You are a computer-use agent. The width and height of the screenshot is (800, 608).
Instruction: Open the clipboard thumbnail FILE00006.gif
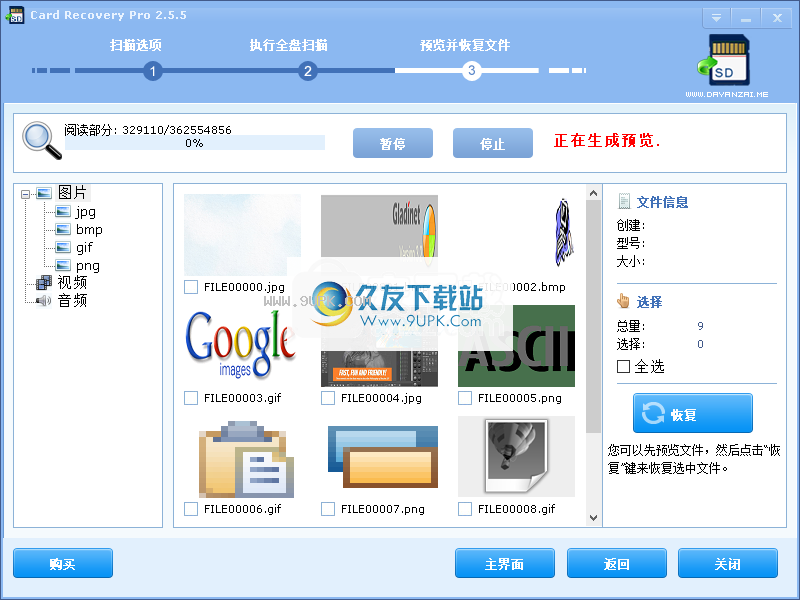246,459
